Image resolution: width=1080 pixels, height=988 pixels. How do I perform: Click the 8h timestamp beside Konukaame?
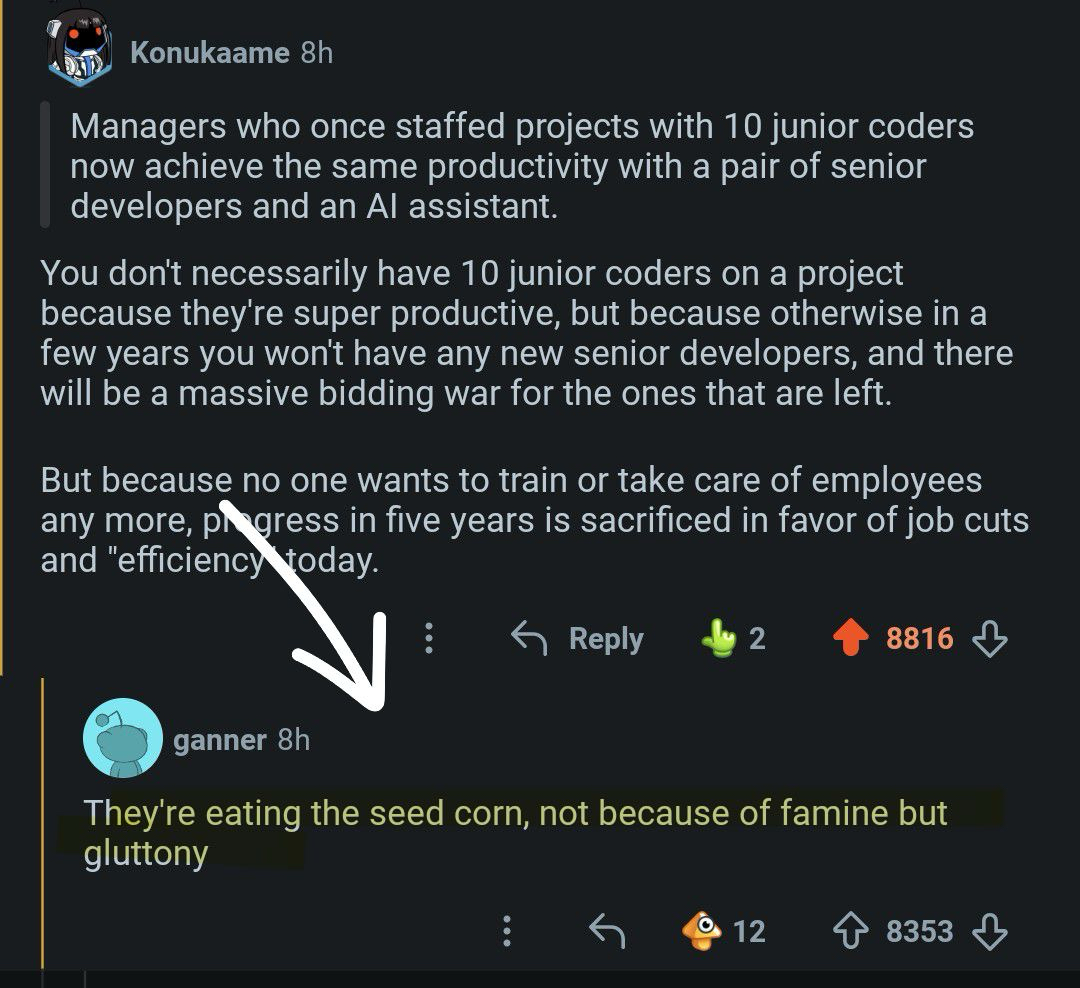[x=316, y=52]
